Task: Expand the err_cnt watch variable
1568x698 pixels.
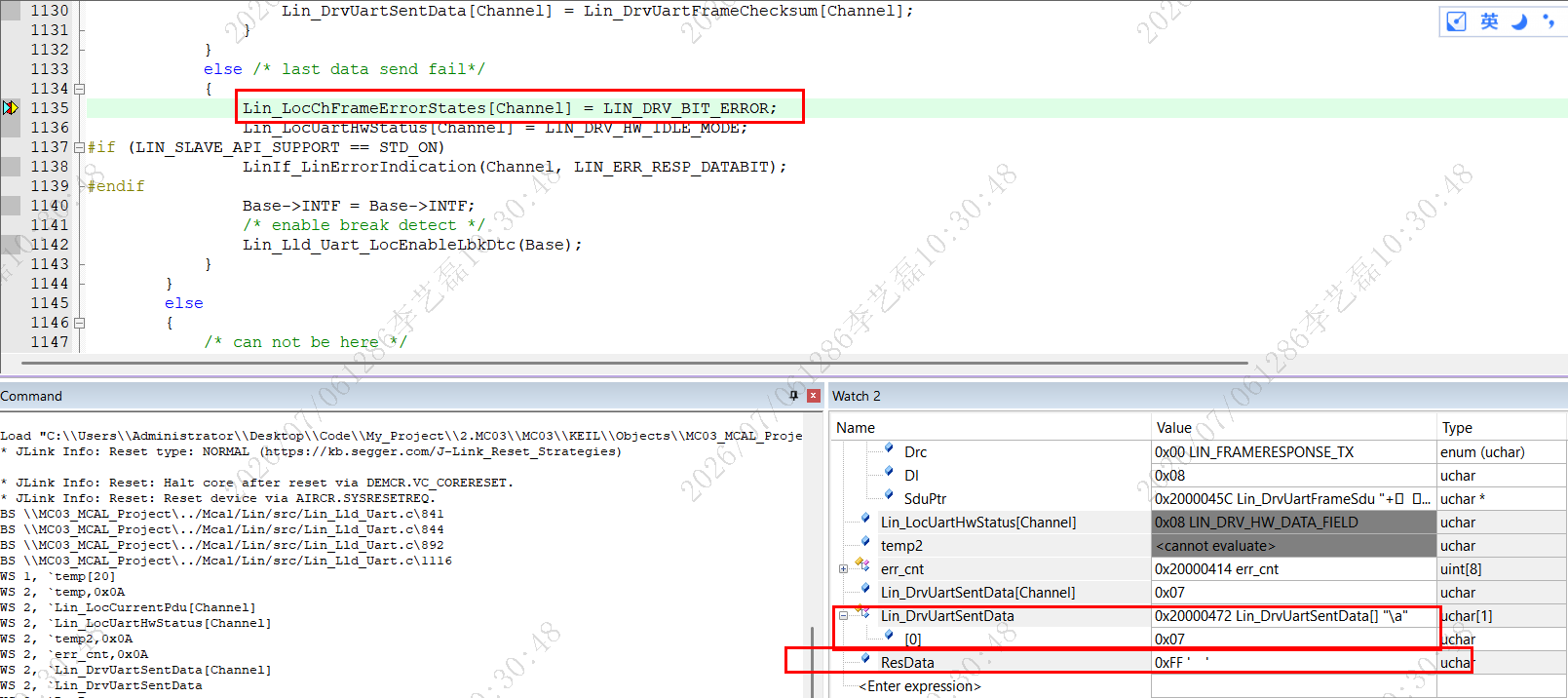Action: click(843, 569)
